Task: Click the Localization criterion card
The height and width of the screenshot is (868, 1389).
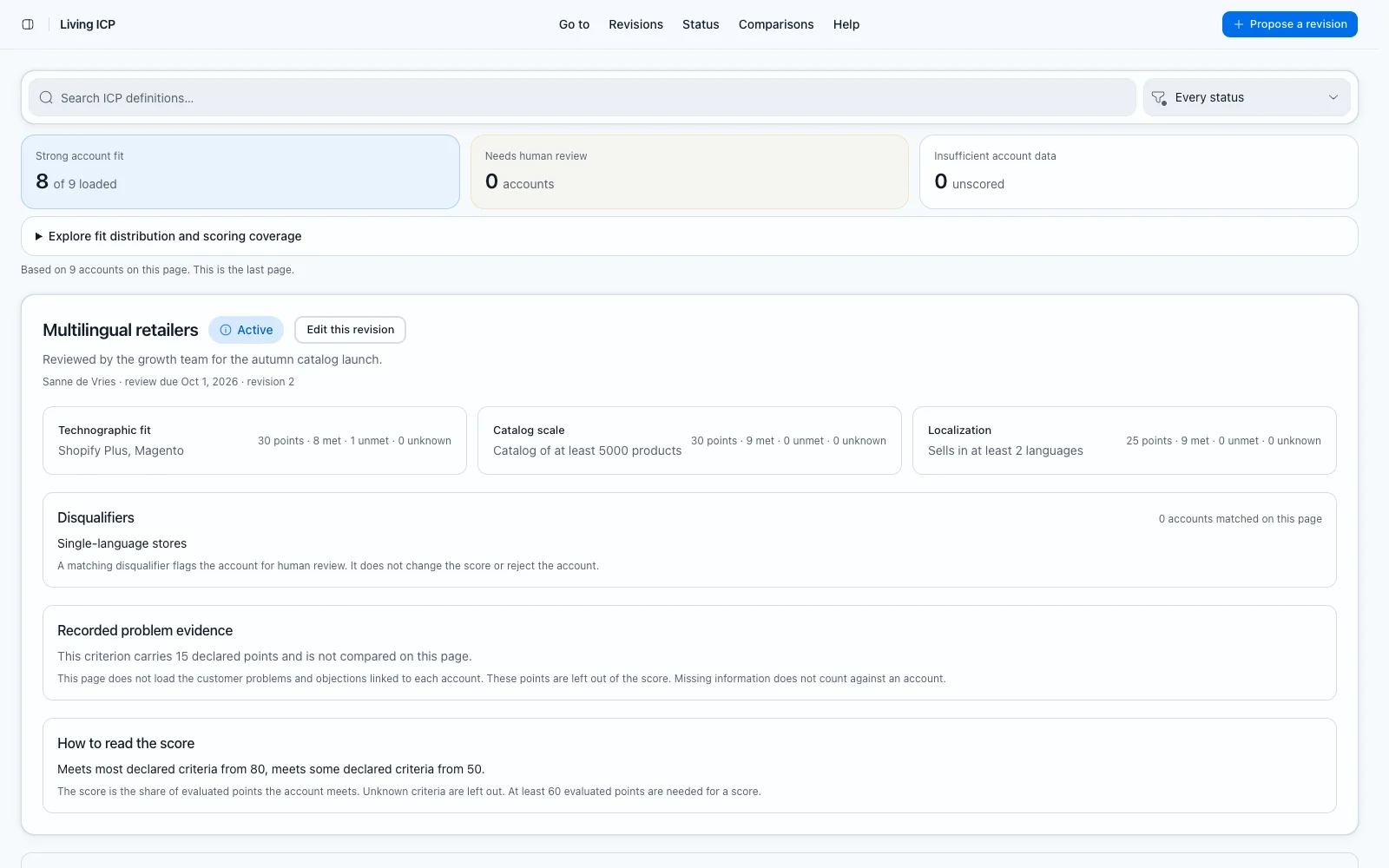Action: (1124, 440)
